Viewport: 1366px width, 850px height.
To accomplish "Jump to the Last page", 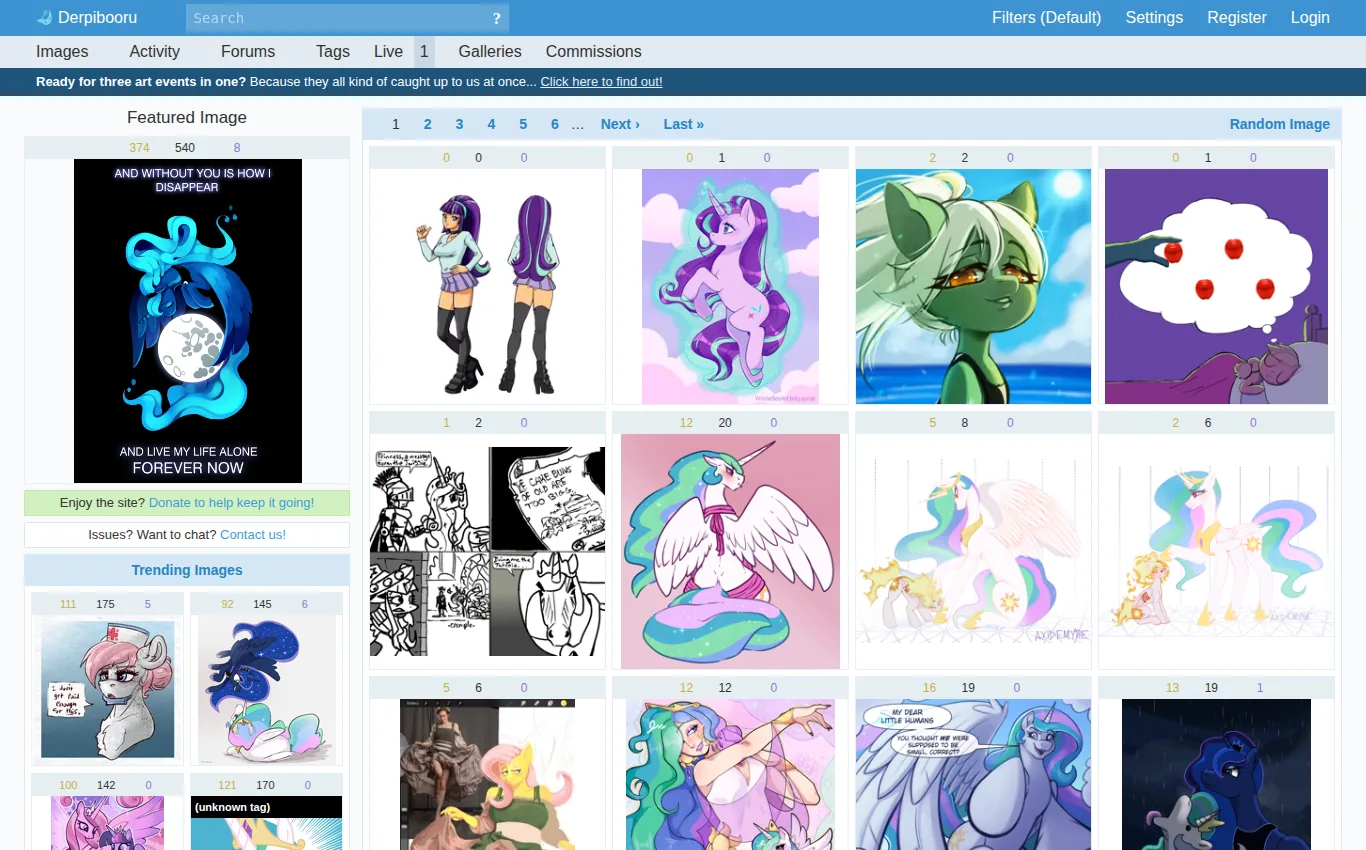I will pyautogui.click(x=684, y=124).
